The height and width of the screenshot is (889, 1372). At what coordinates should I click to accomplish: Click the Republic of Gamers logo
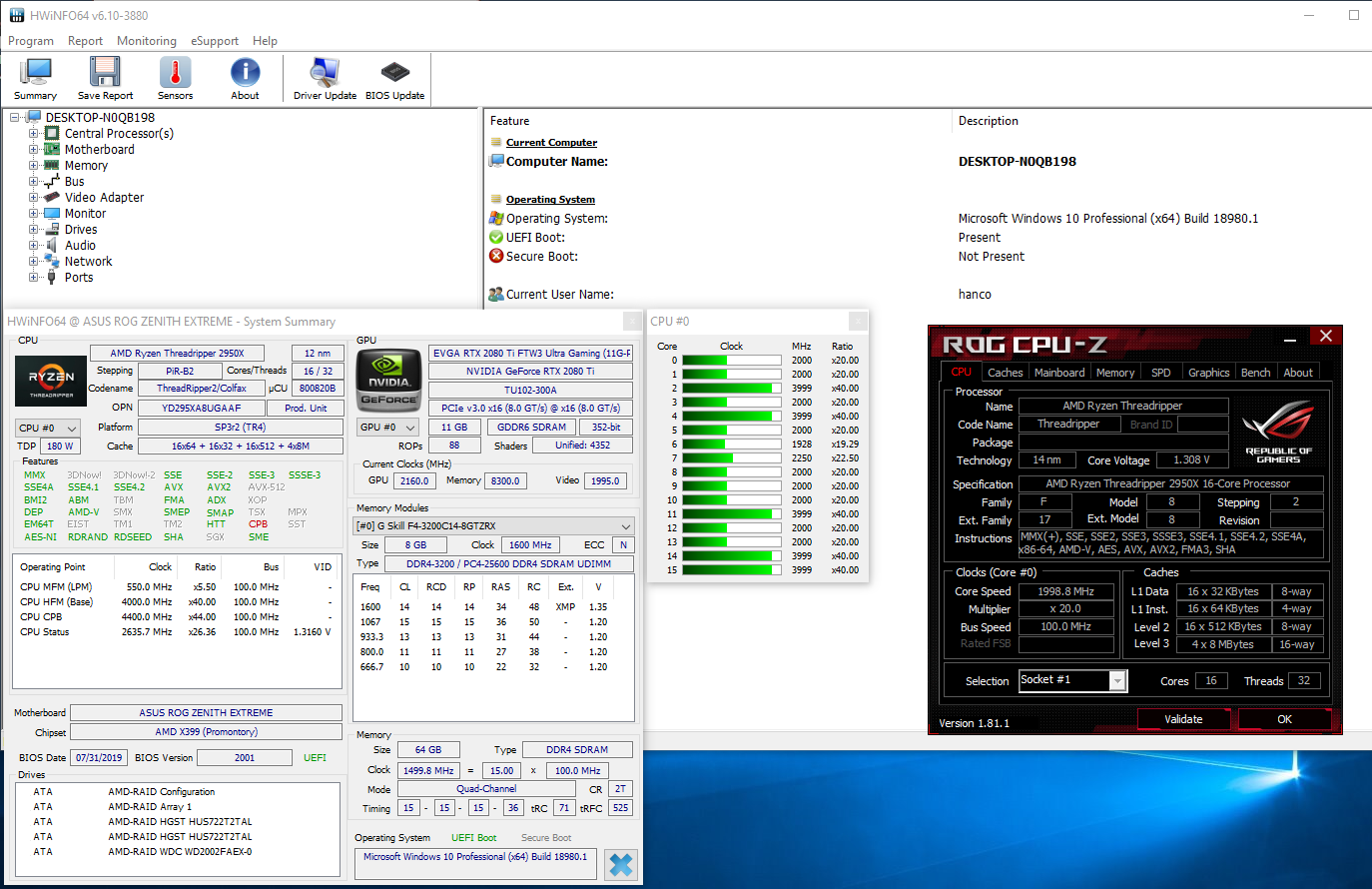1278,432
